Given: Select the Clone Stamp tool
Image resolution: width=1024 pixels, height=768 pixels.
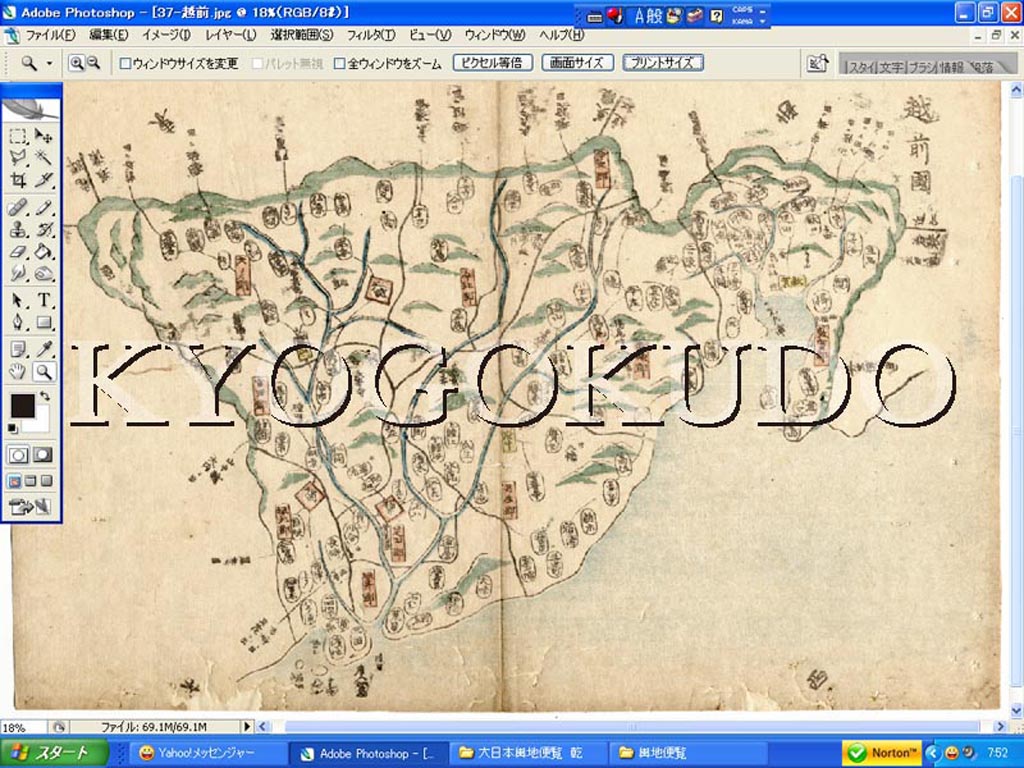Looking at the screenshot, I should [18, 229].
